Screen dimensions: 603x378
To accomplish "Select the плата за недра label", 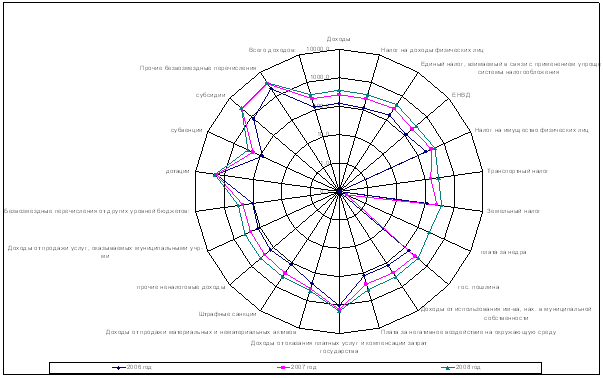I will pyautogui.click(x=503, y=252).
